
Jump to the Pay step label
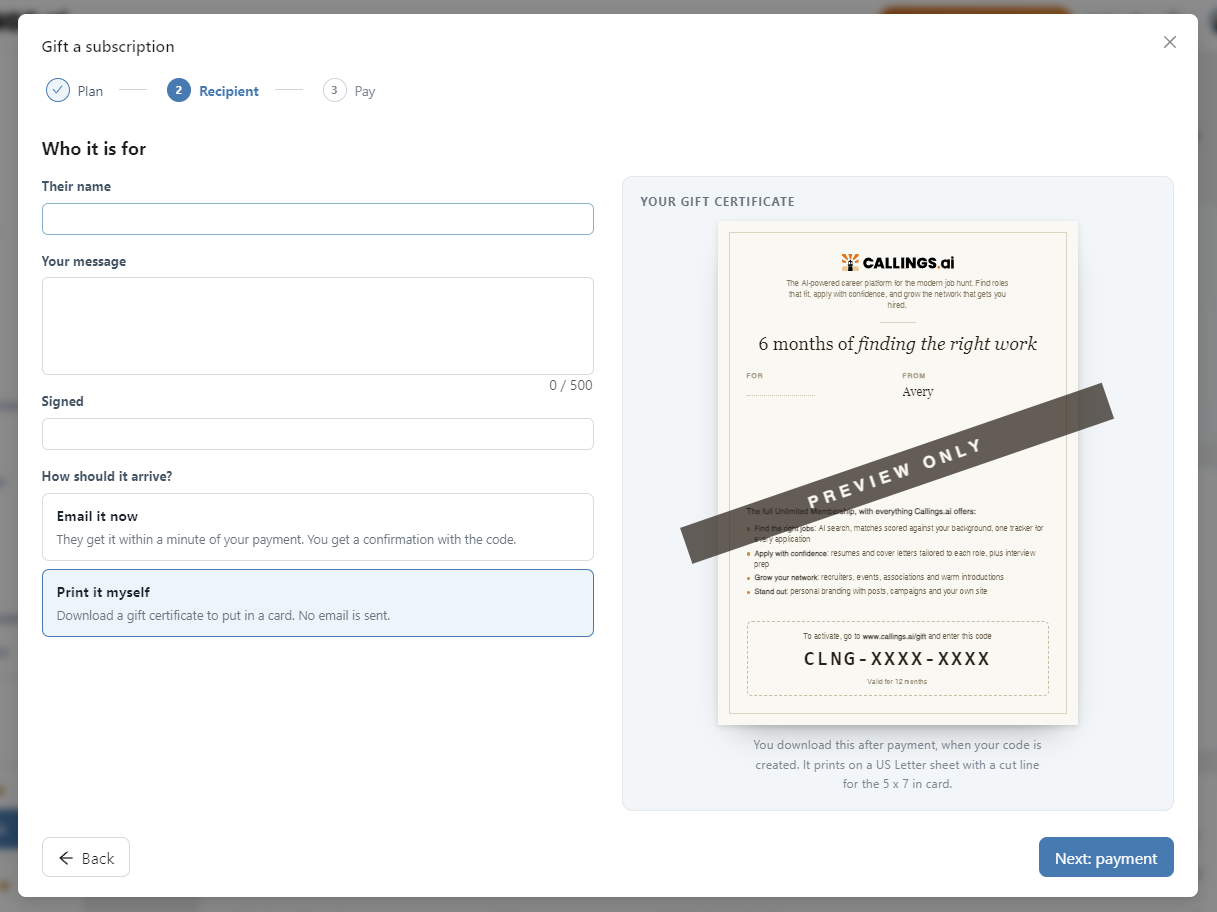[x=365, y=91]
